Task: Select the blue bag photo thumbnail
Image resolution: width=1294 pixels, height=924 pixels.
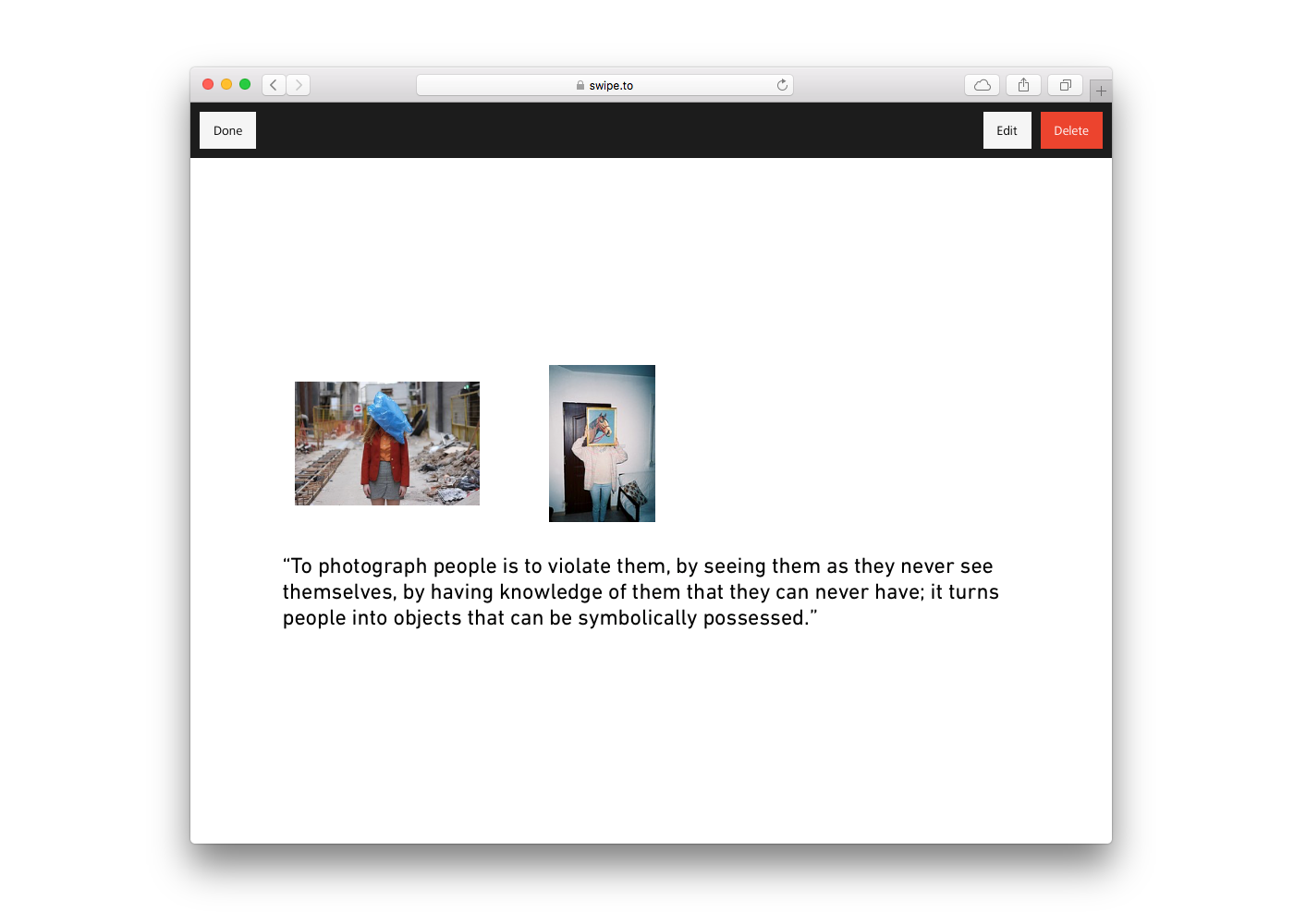Action: tap(386, 443)
